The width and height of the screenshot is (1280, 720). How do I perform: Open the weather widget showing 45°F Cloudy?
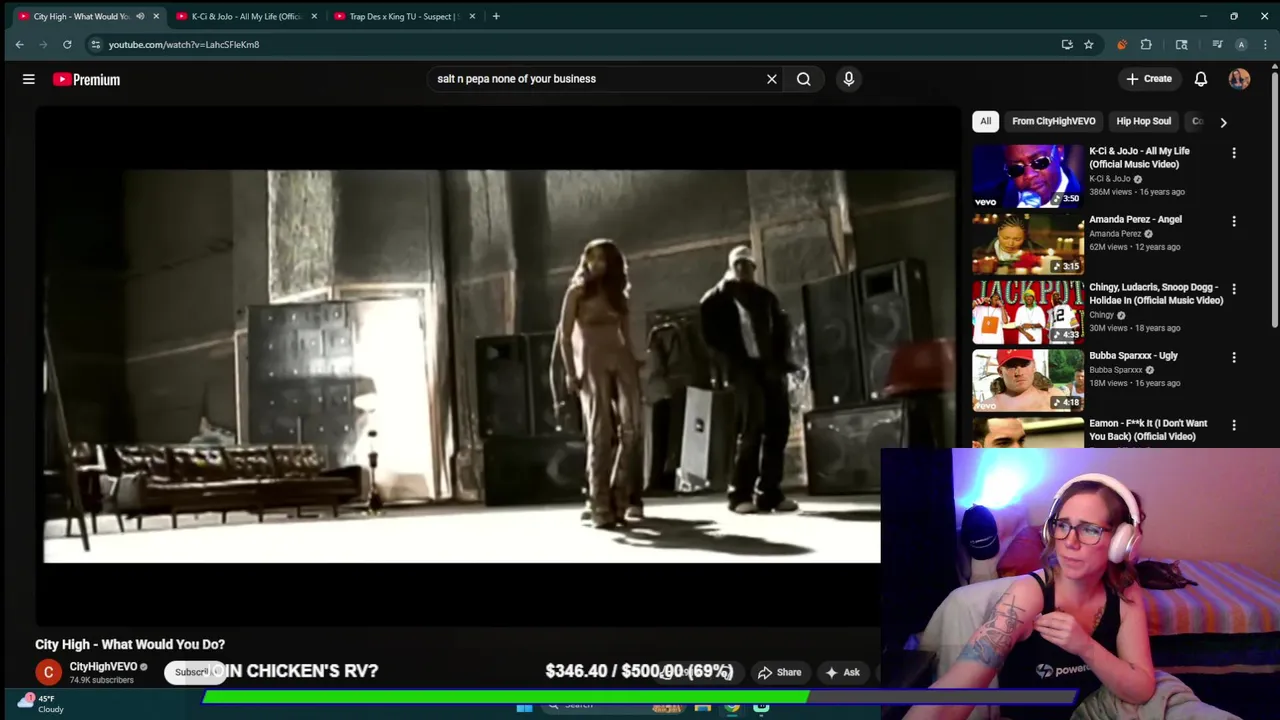pyautogui.click(x=40, y=704)
